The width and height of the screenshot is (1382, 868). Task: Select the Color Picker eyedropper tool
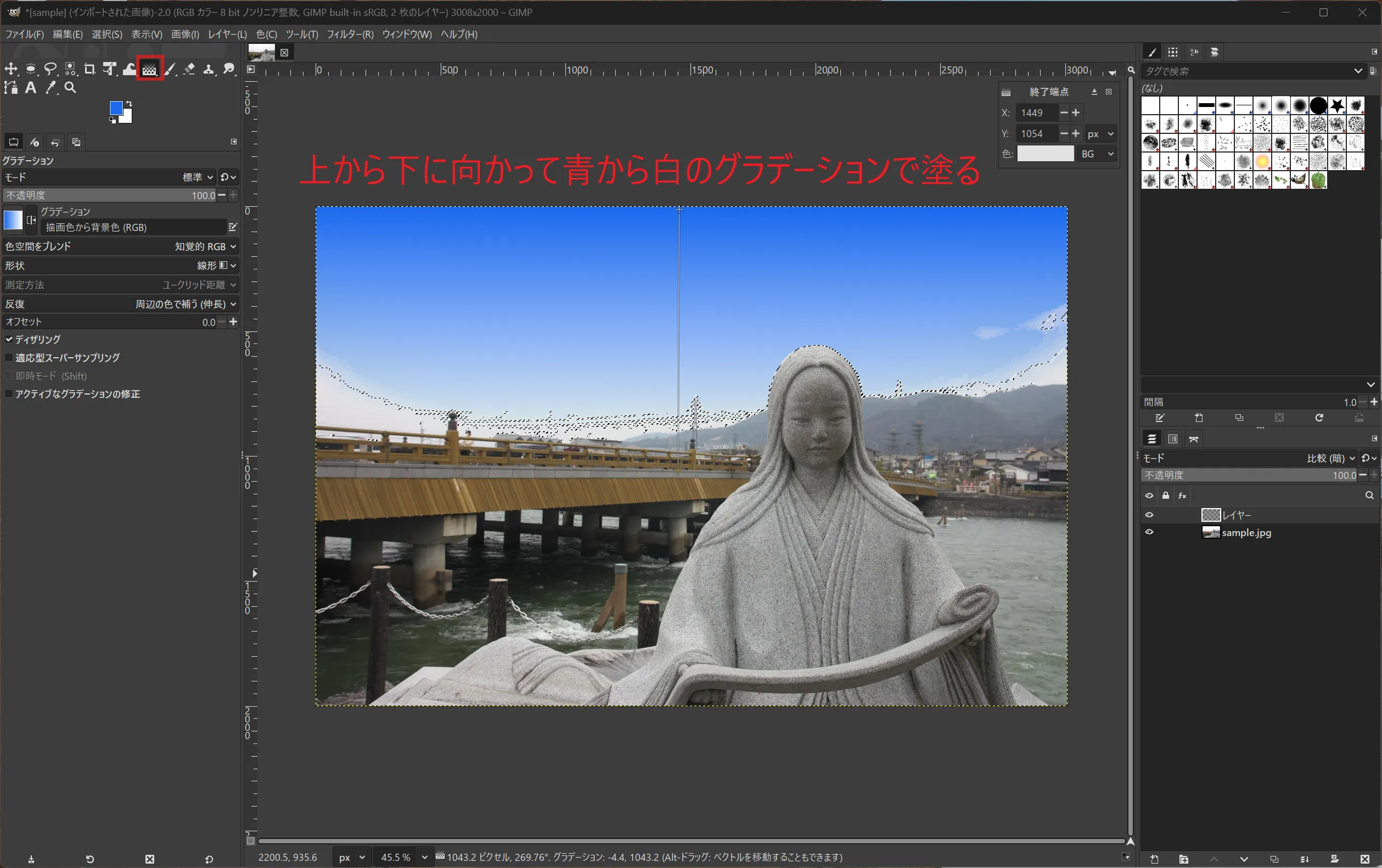(50, 88)
